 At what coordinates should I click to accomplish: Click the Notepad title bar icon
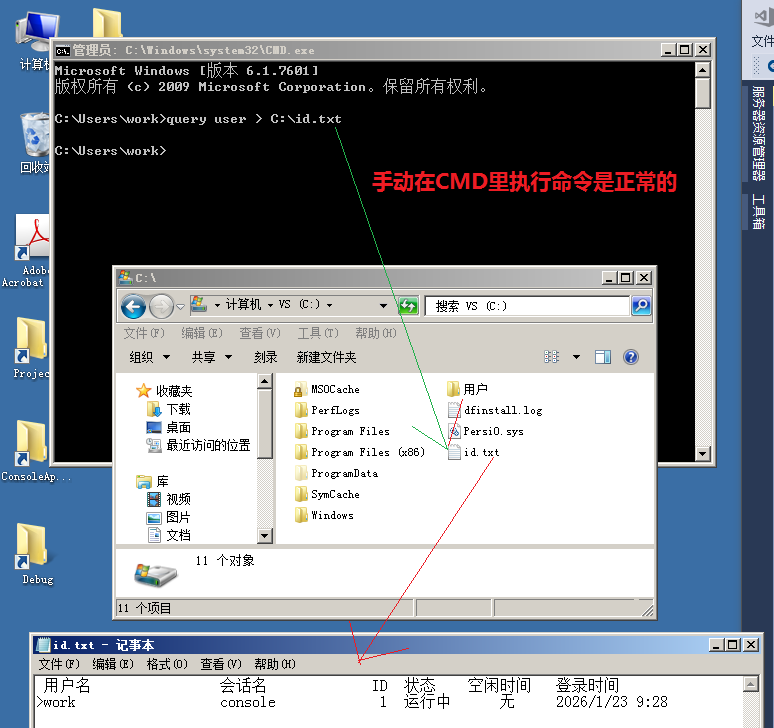click(43, 645)
